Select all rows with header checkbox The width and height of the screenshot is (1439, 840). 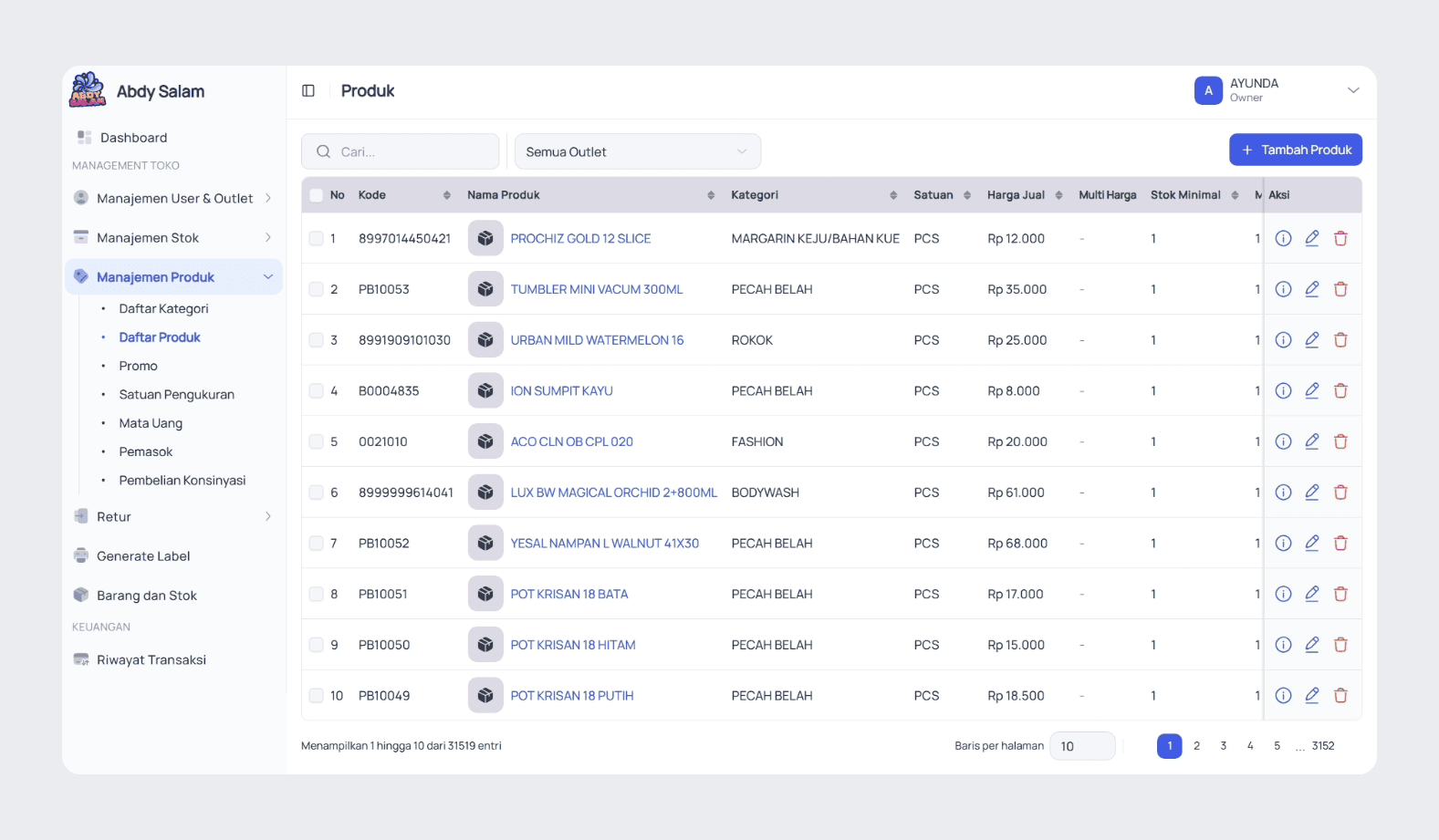click(317, 195)
